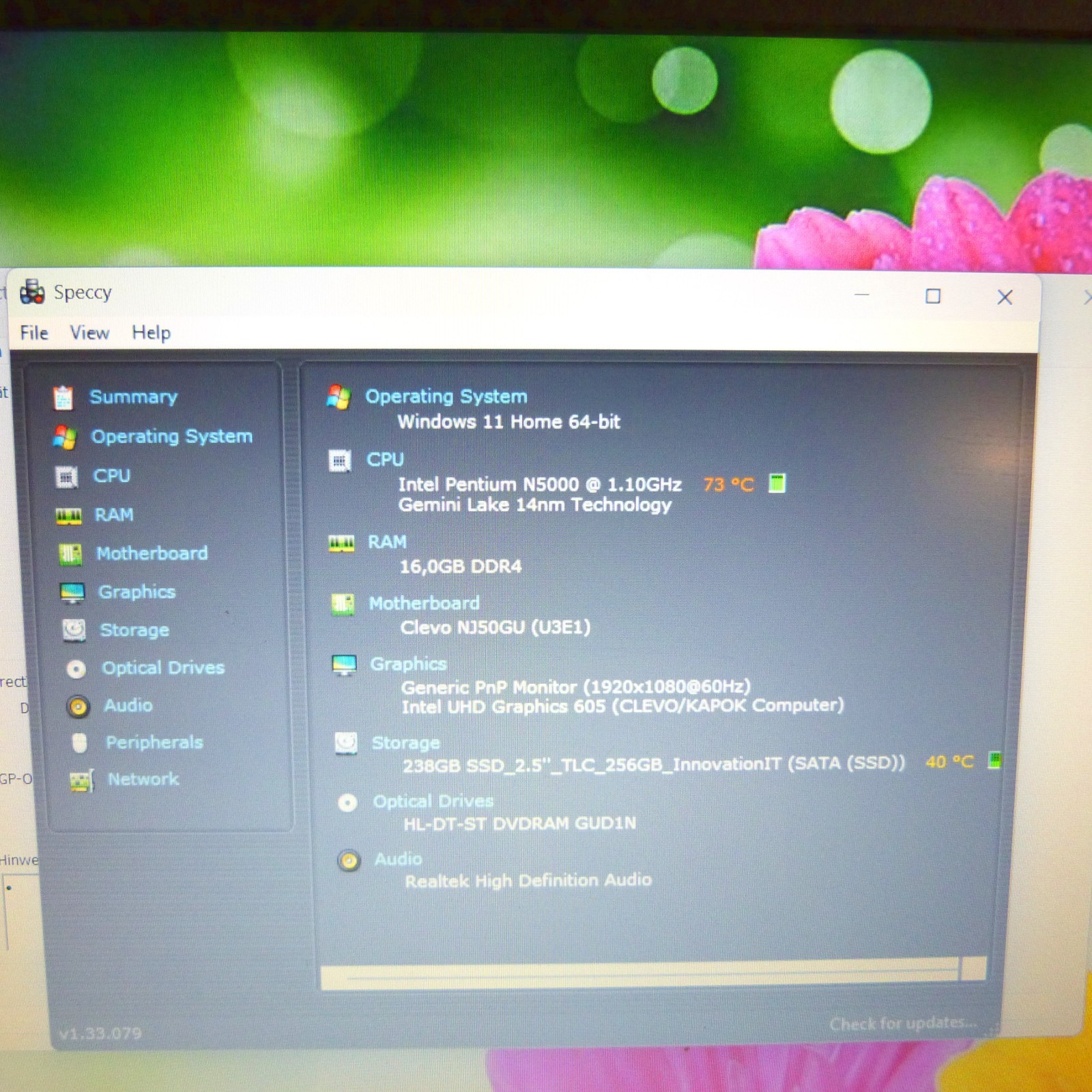Click the Optical Drives disc icon in sidebar
The height and width of the screenshot is (1092, 1092).
(76, 669)
